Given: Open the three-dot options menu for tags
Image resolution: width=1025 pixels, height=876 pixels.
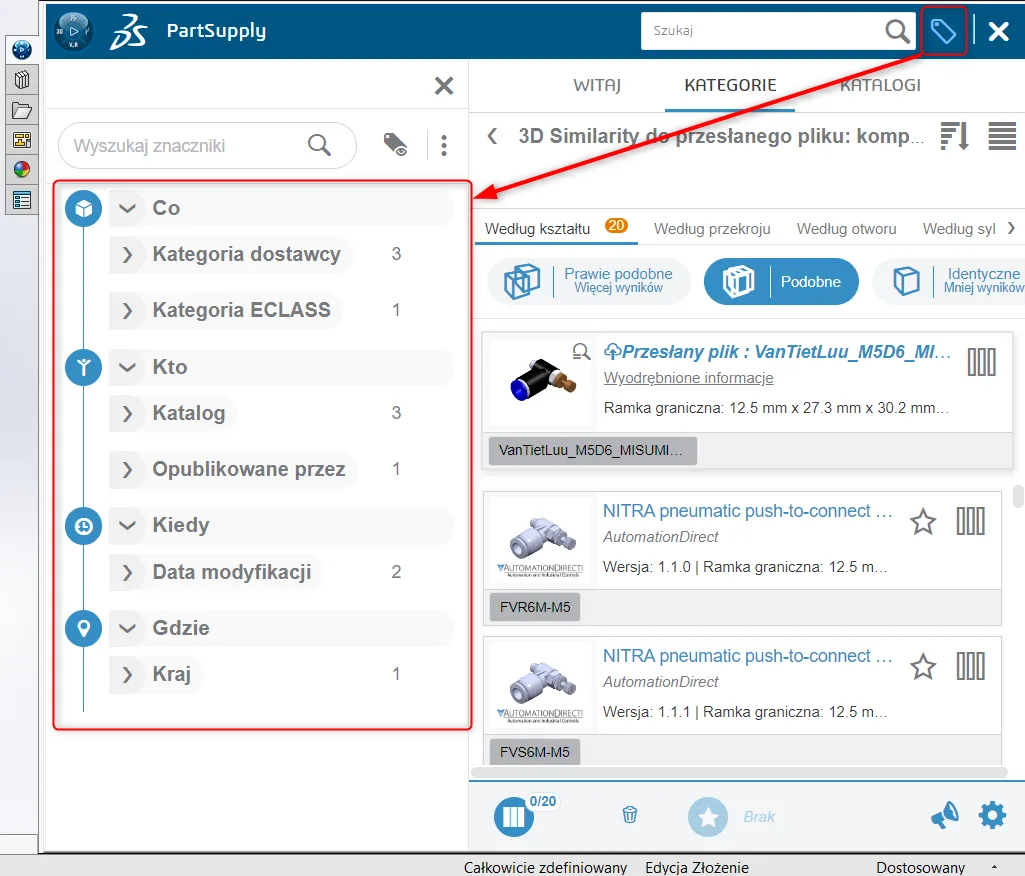Looking at the screenshot, I should tap(444, 145).
